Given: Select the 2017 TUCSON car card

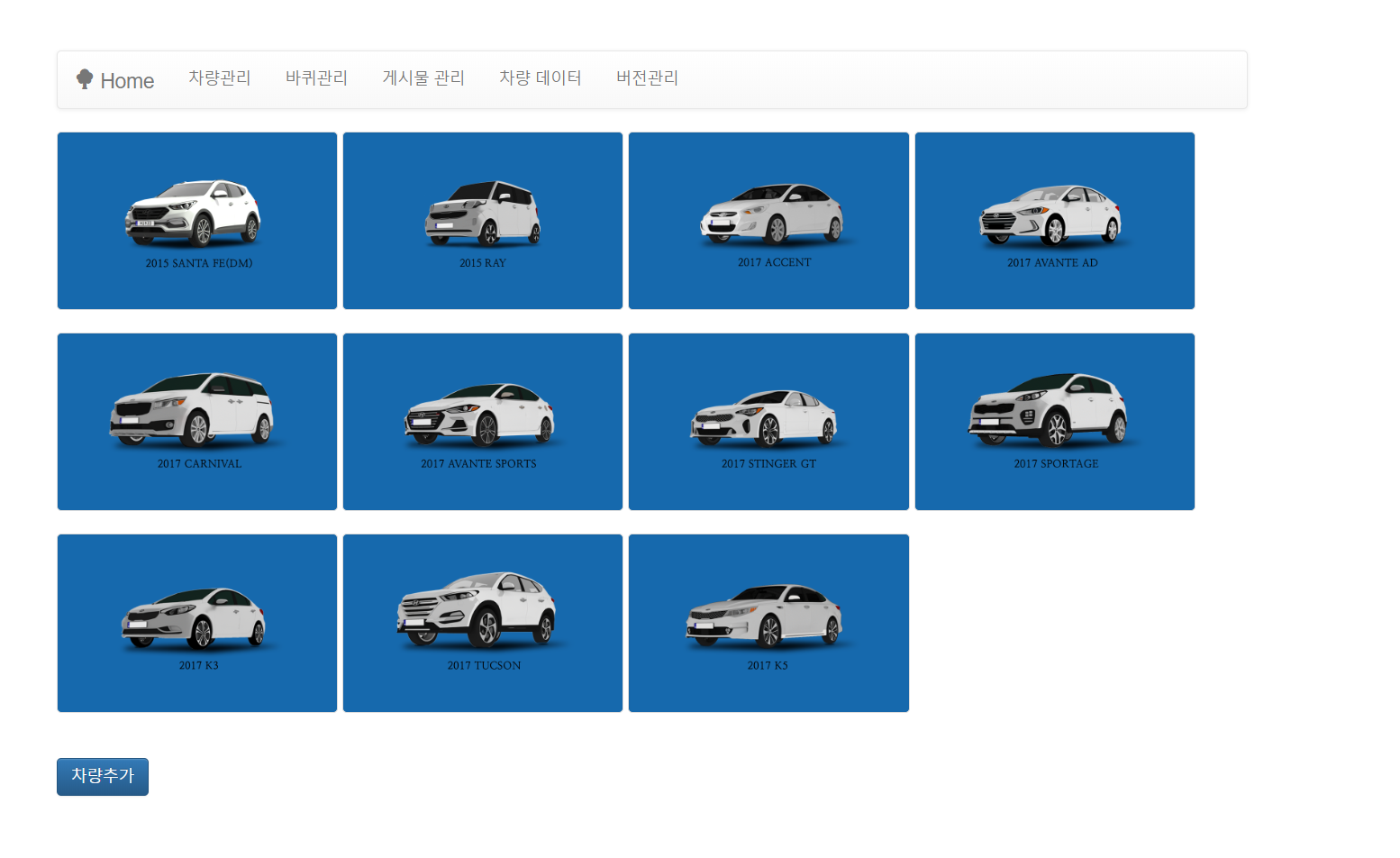Looking at the screenshot, I should [x=483, y=623].
